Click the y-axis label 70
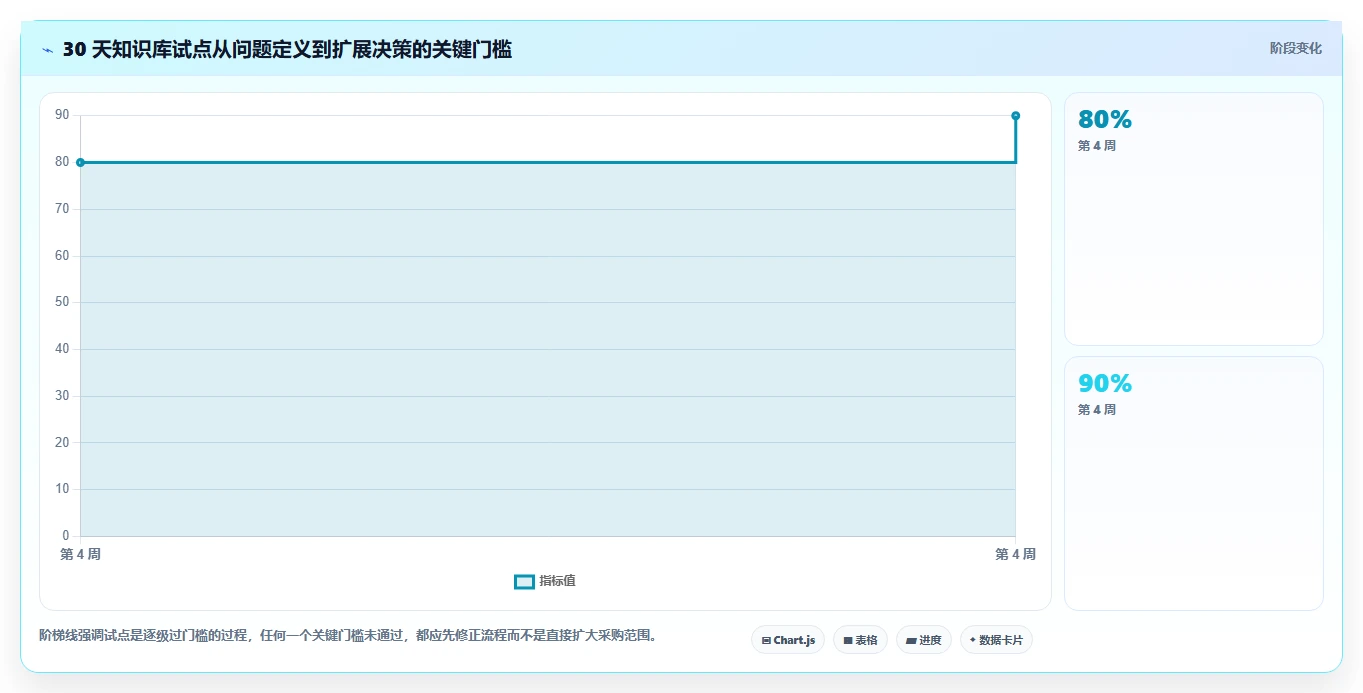The width and height of the screenshot is (1363, 693). [x=62, y=209]
